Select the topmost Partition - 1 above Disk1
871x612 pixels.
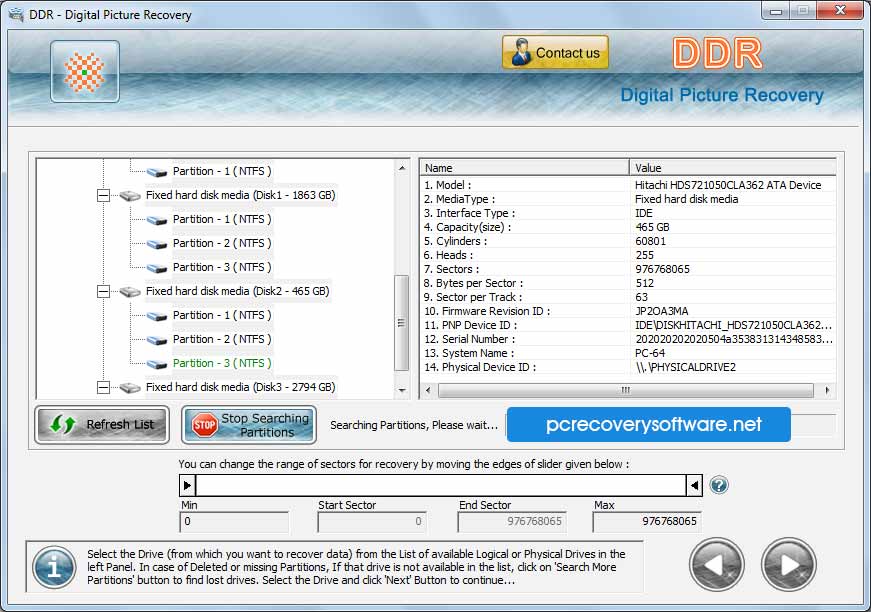(222, 172)
